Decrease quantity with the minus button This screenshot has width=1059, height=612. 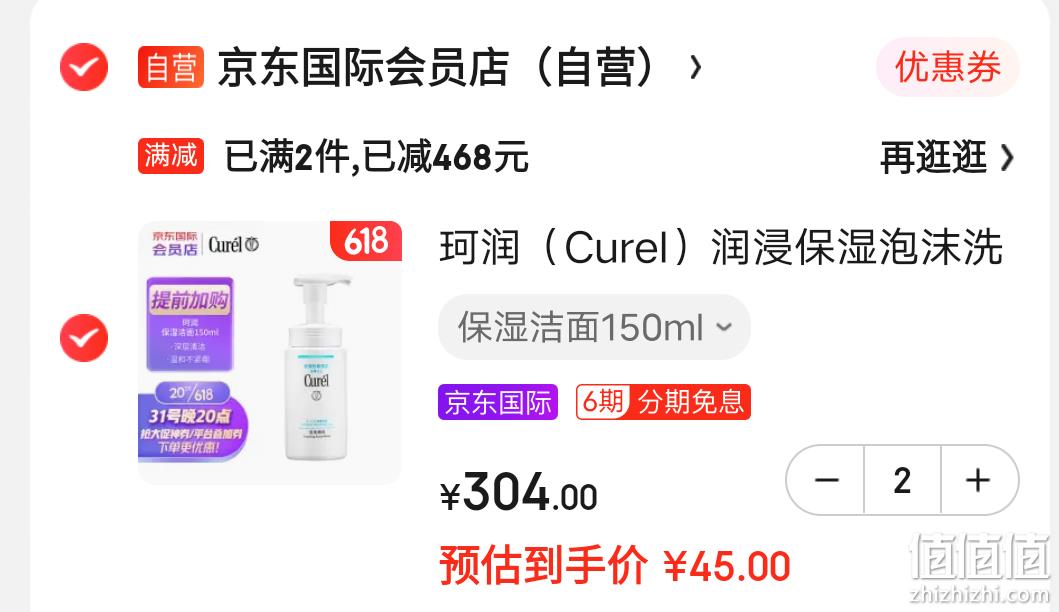825,480
